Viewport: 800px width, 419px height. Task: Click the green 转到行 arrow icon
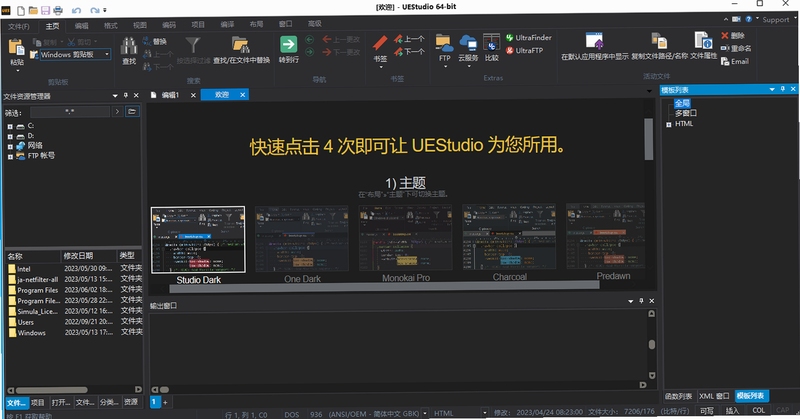288,44
